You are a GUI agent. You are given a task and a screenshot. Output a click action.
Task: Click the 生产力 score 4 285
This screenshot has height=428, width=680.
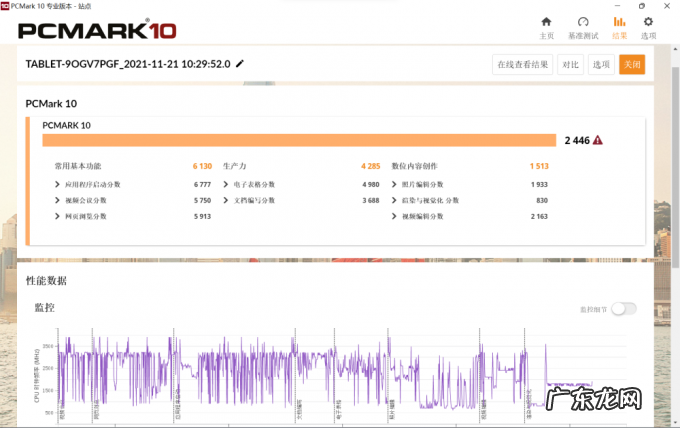click(x=371, y=166)
